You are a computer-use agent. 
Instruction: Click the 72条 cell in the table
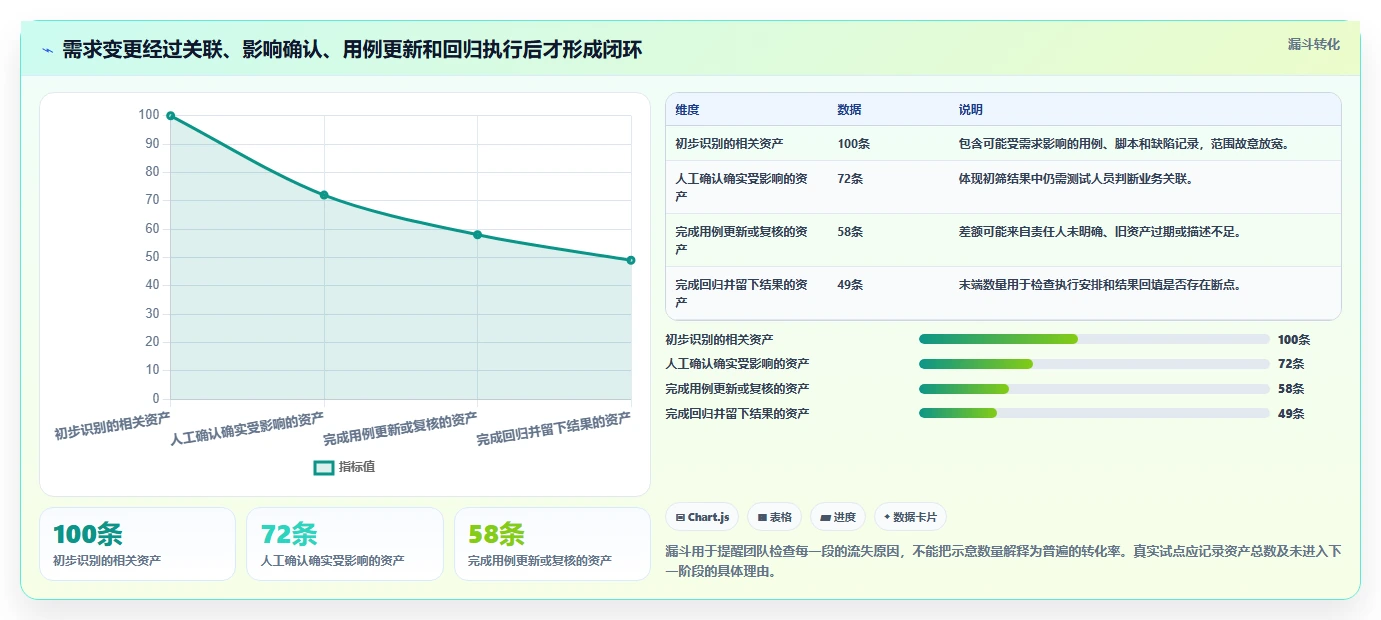click(x=850, y=179)
